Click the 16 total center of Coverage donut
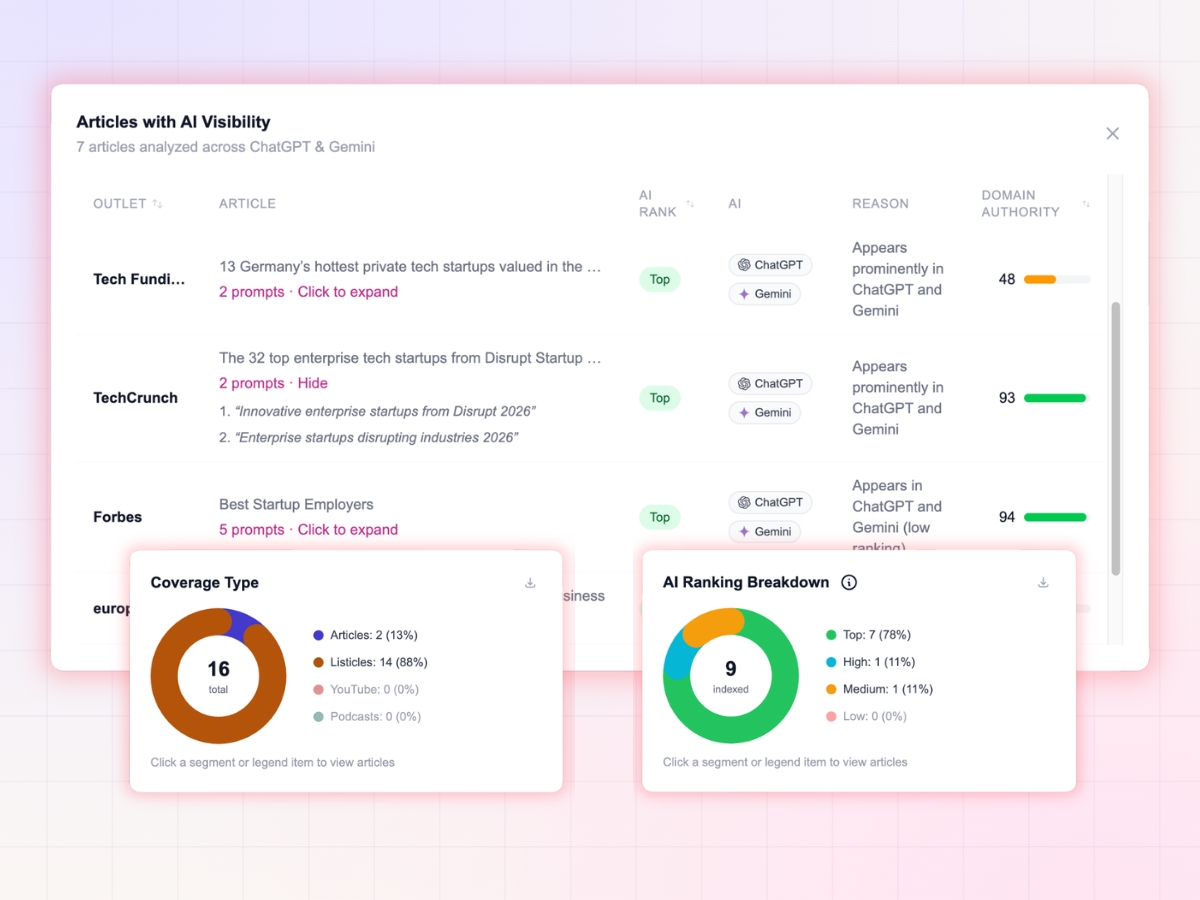 point(219,676)
